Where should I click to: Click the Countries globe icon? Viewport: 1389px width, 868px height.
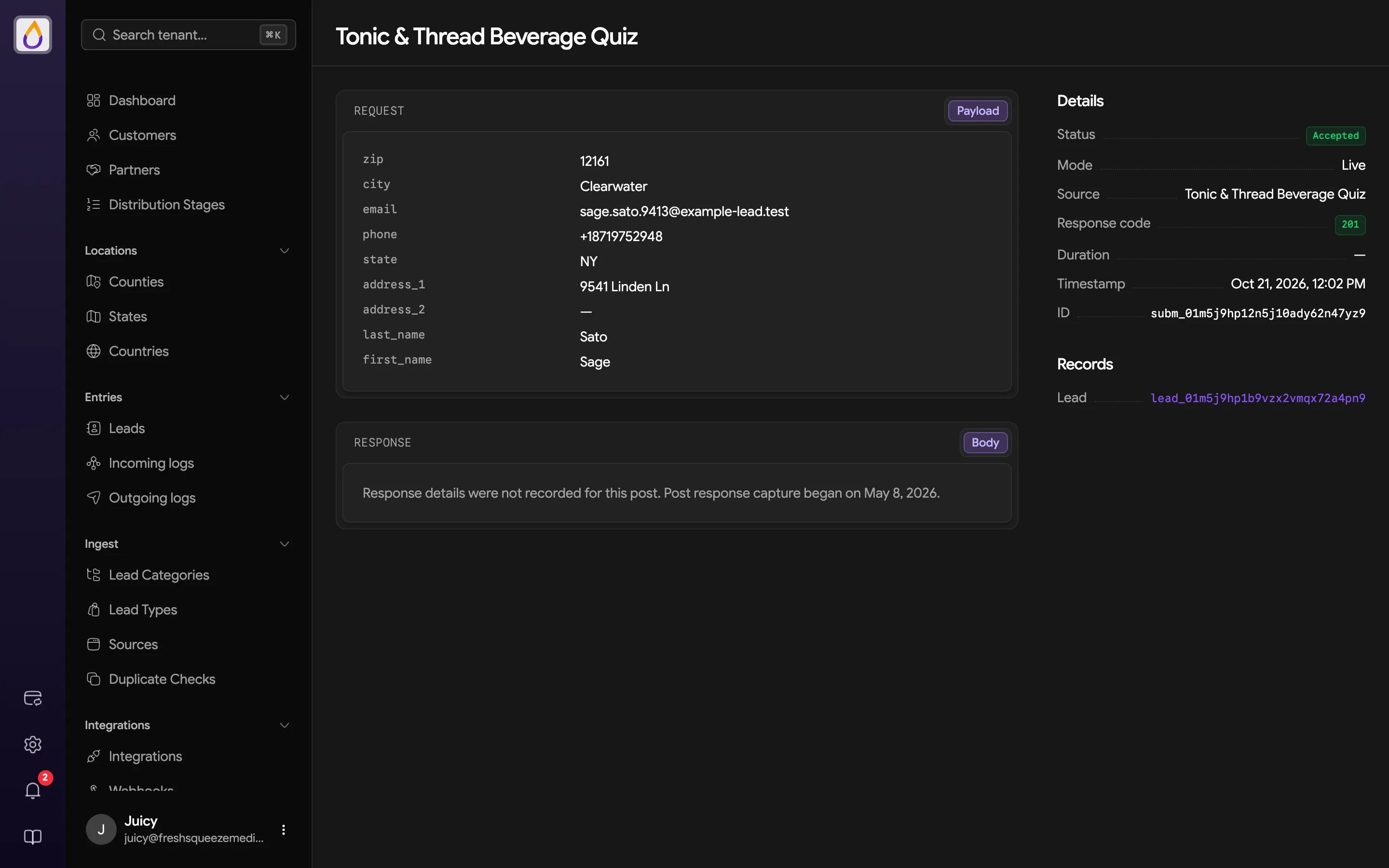[94, 352]
